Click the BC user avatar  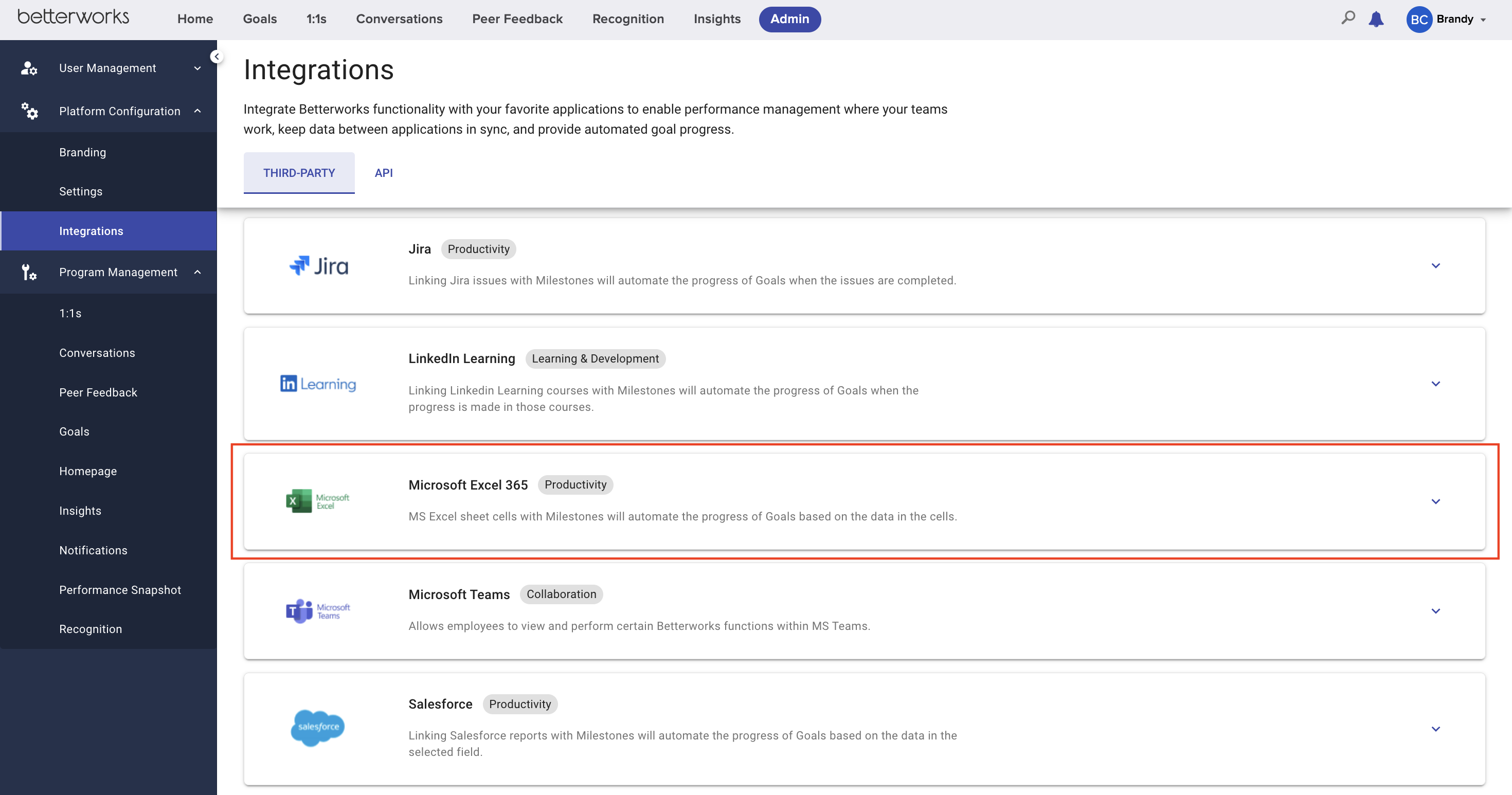coord(1419,20)
